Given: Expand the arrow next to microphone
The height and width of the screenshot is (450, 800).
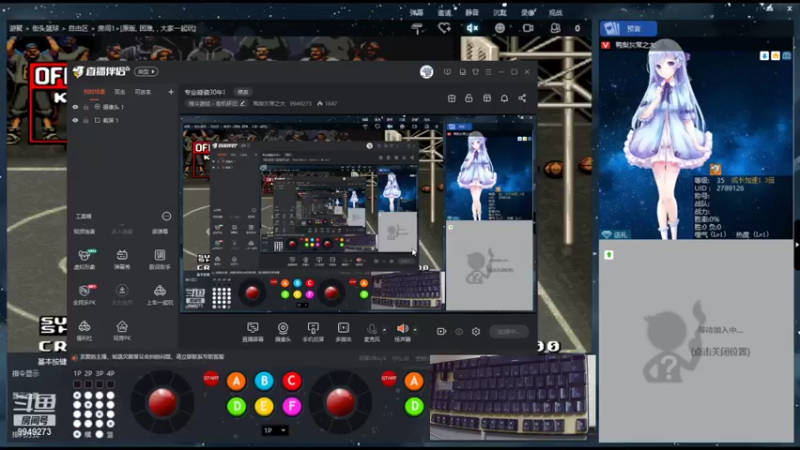Looking at the screenshot, I should coord(384,330).
